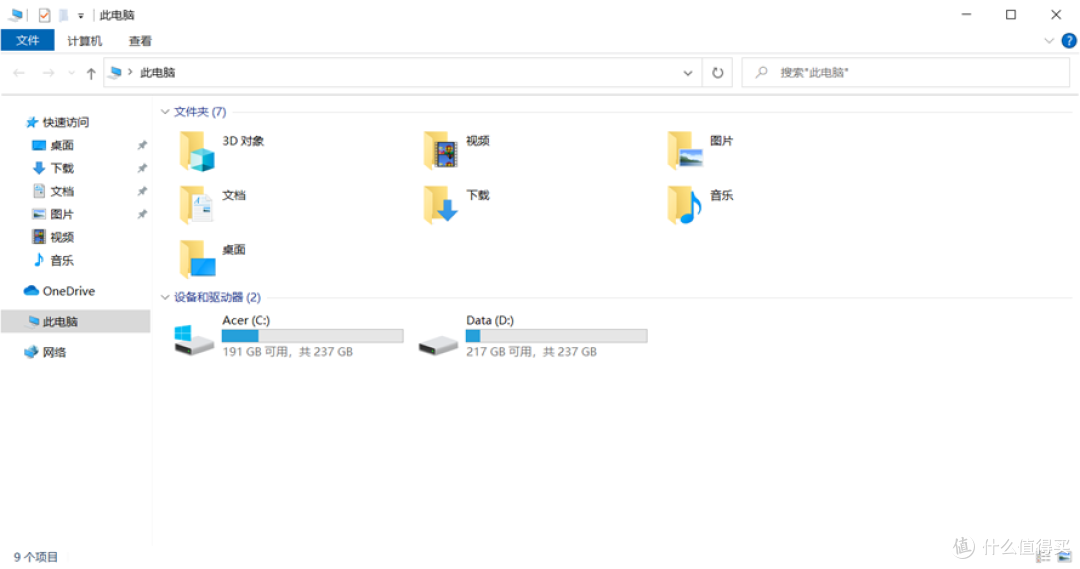Open the 音乐 folder icon in main pane

pos(685,205)
